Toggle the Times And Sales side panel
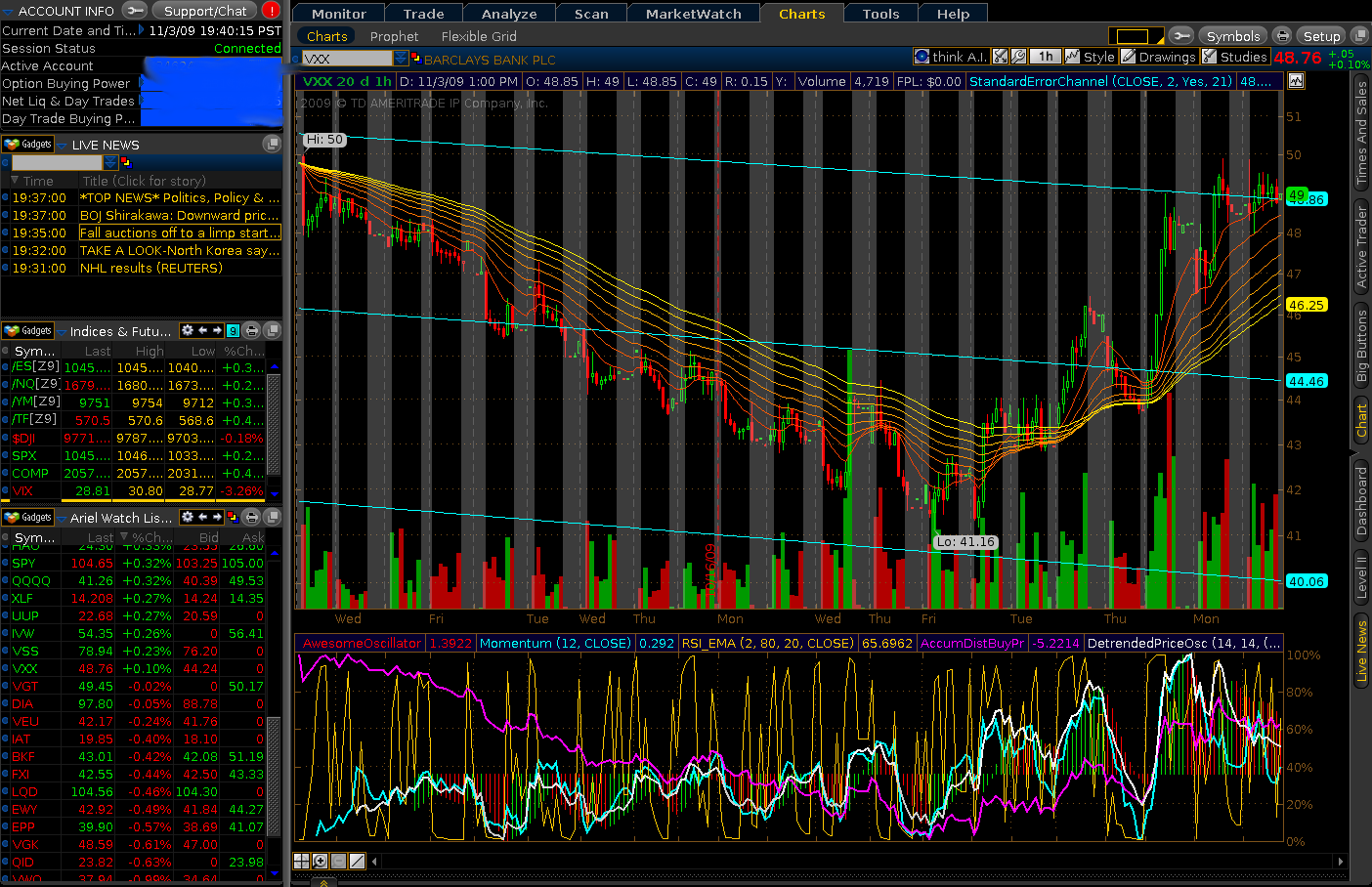 1360,133
